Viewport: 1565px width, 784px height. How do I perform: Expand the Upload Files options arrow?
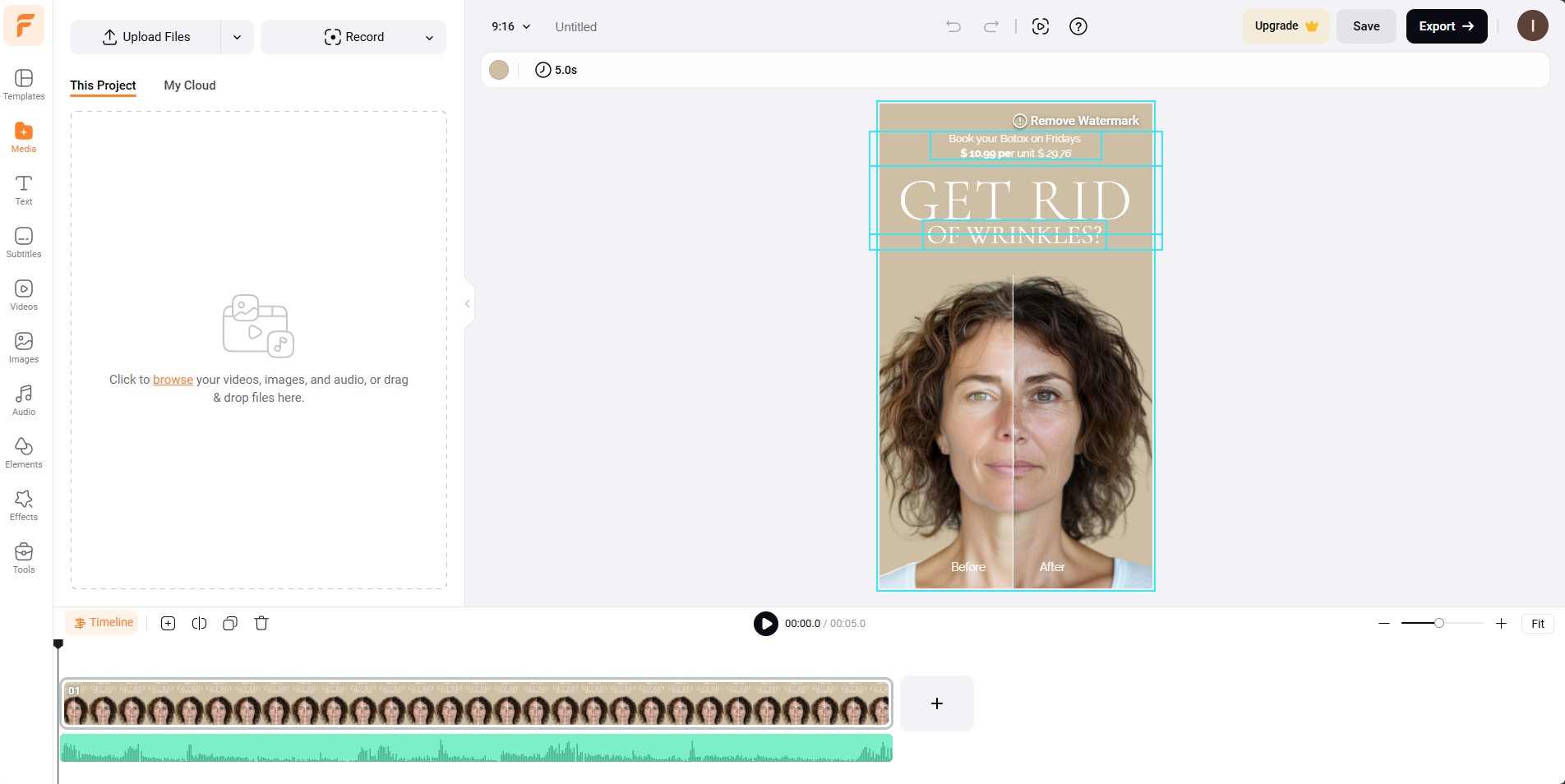point(237,37)
